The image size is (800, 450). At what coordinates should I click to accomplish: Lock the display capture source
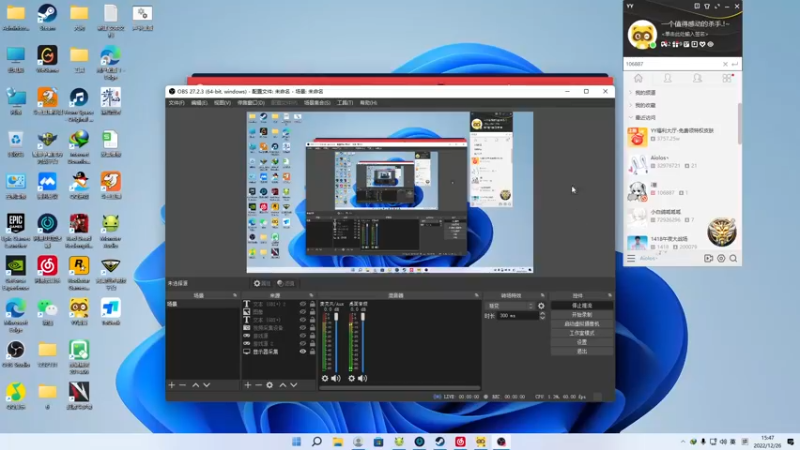tap(312, 352)
